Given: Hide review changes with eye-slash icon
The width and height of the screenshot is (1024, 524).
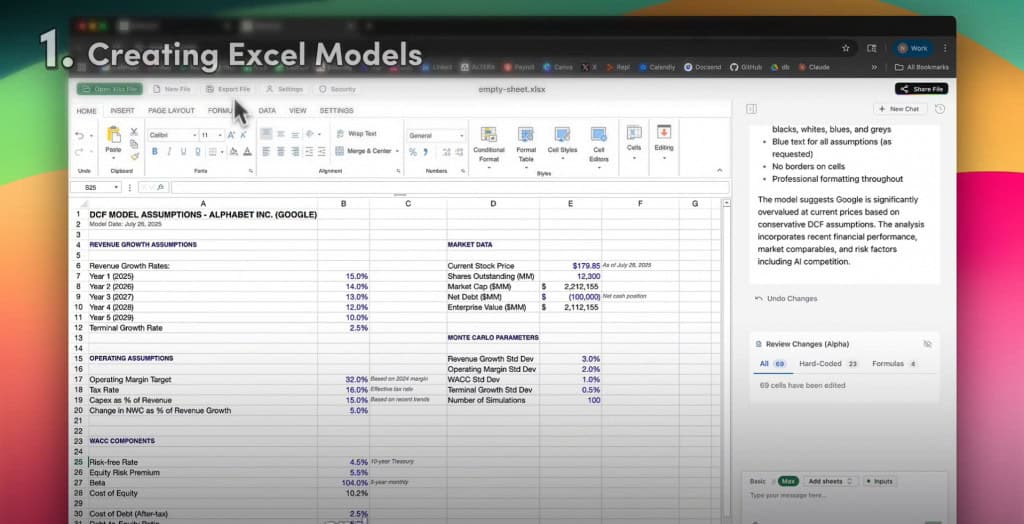Looking at the screenshot, I should point(927,344).
